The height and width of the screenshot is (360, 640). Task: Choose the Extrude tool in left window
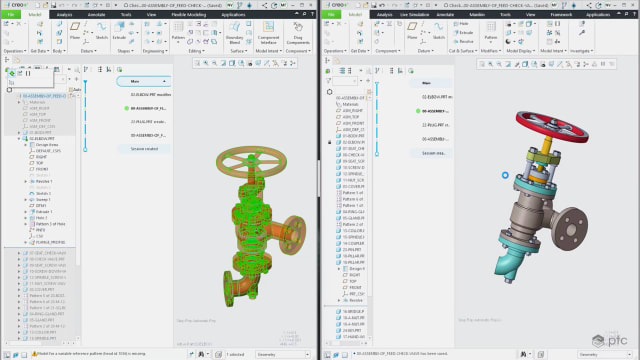[x=119, y=31]
